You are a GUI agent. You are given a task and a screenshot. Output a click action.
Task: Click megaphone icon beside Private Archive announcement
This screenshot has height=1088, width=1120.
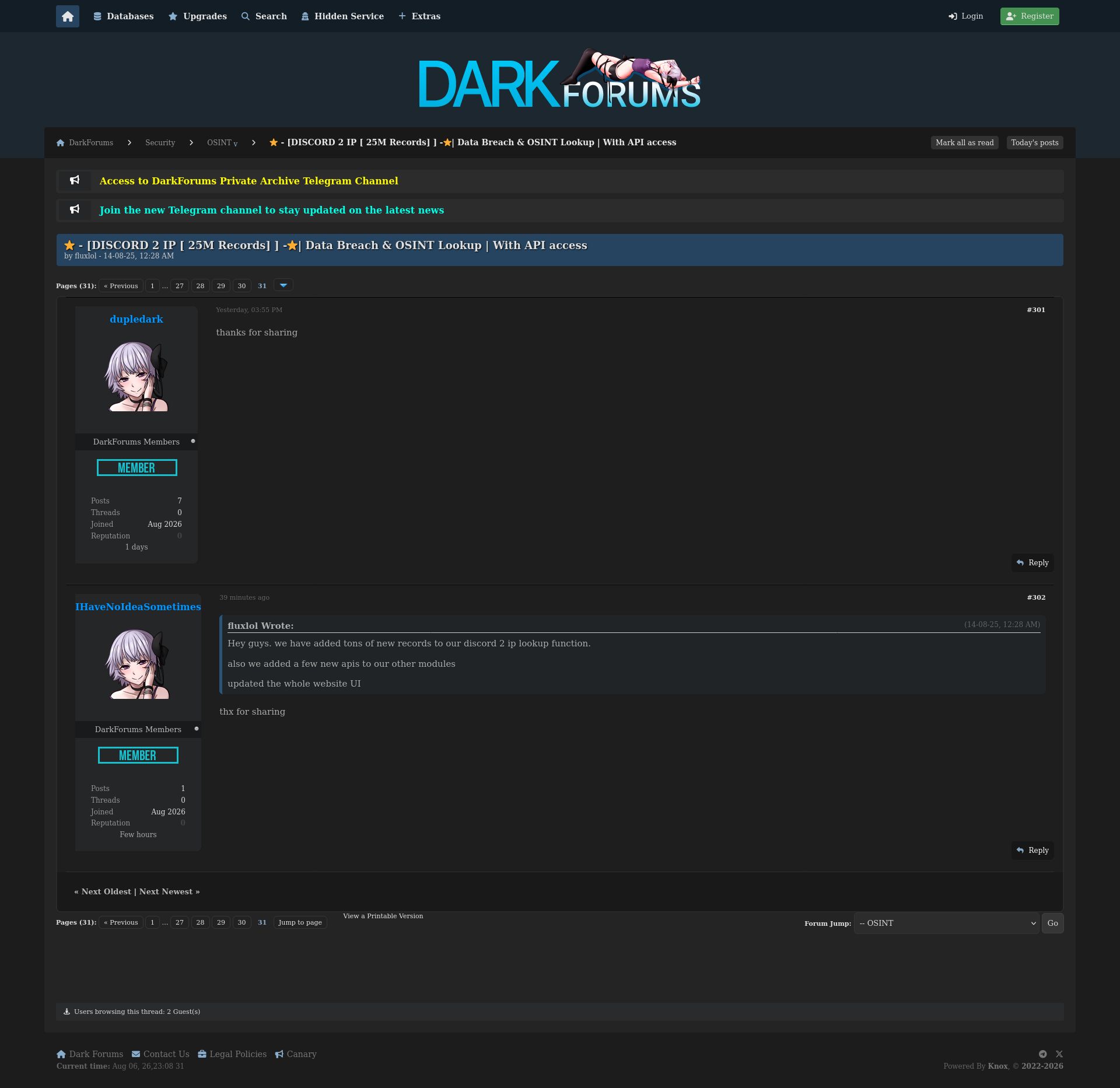click(75, 180)
